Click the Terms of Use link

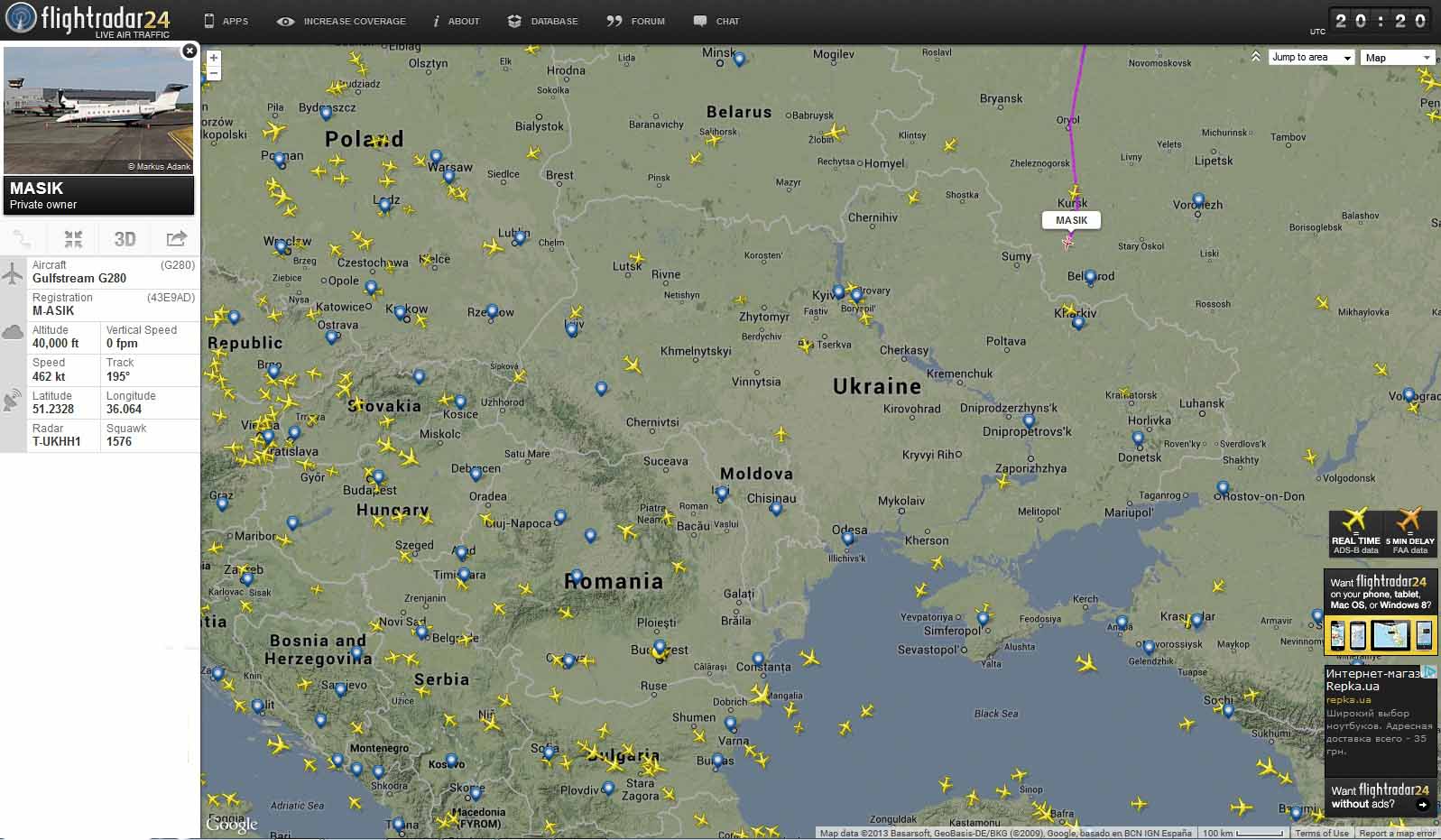point(1322,833)
